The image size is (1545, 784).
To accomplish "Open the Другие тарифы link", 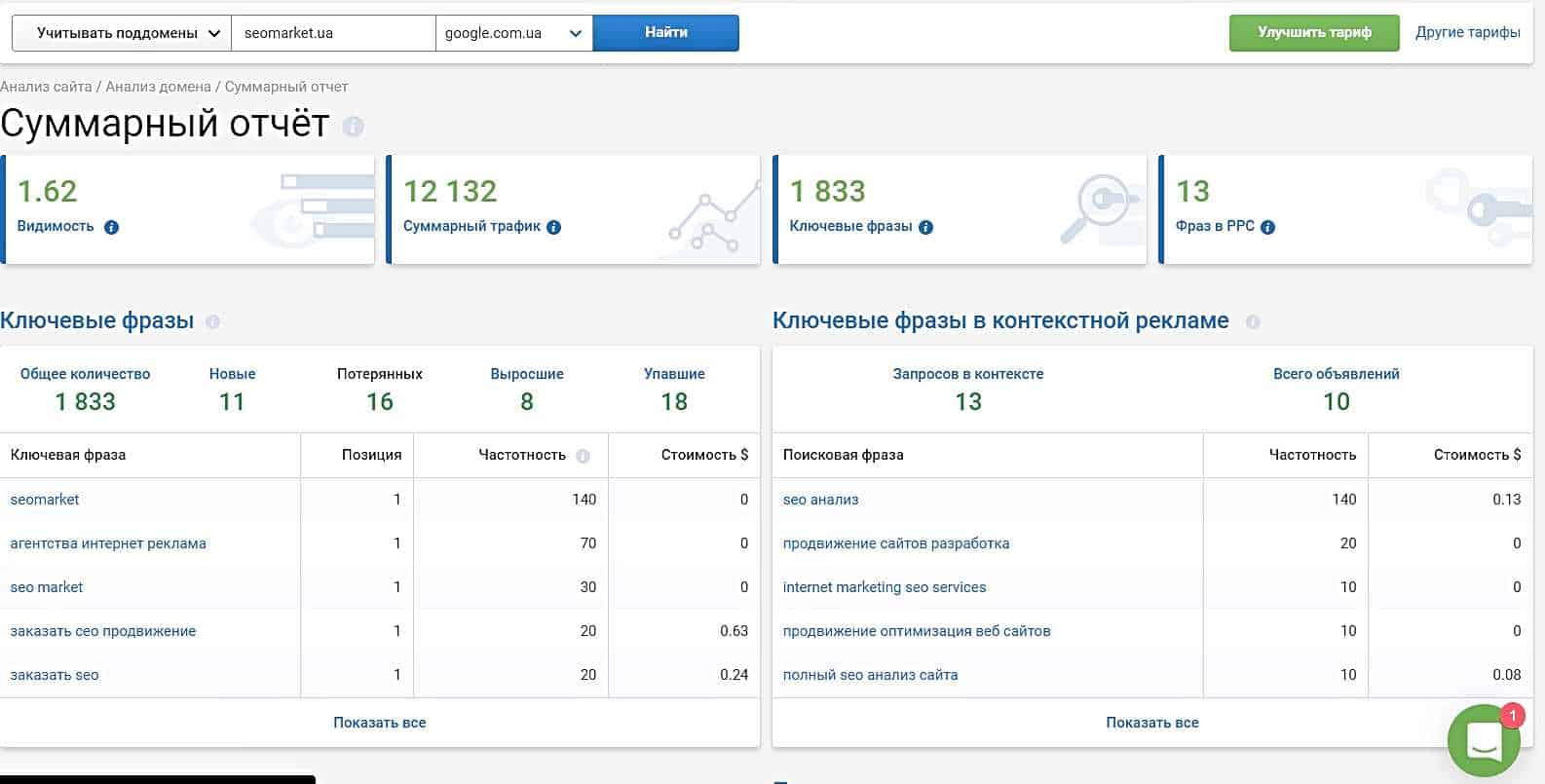I will point(1468,32).
